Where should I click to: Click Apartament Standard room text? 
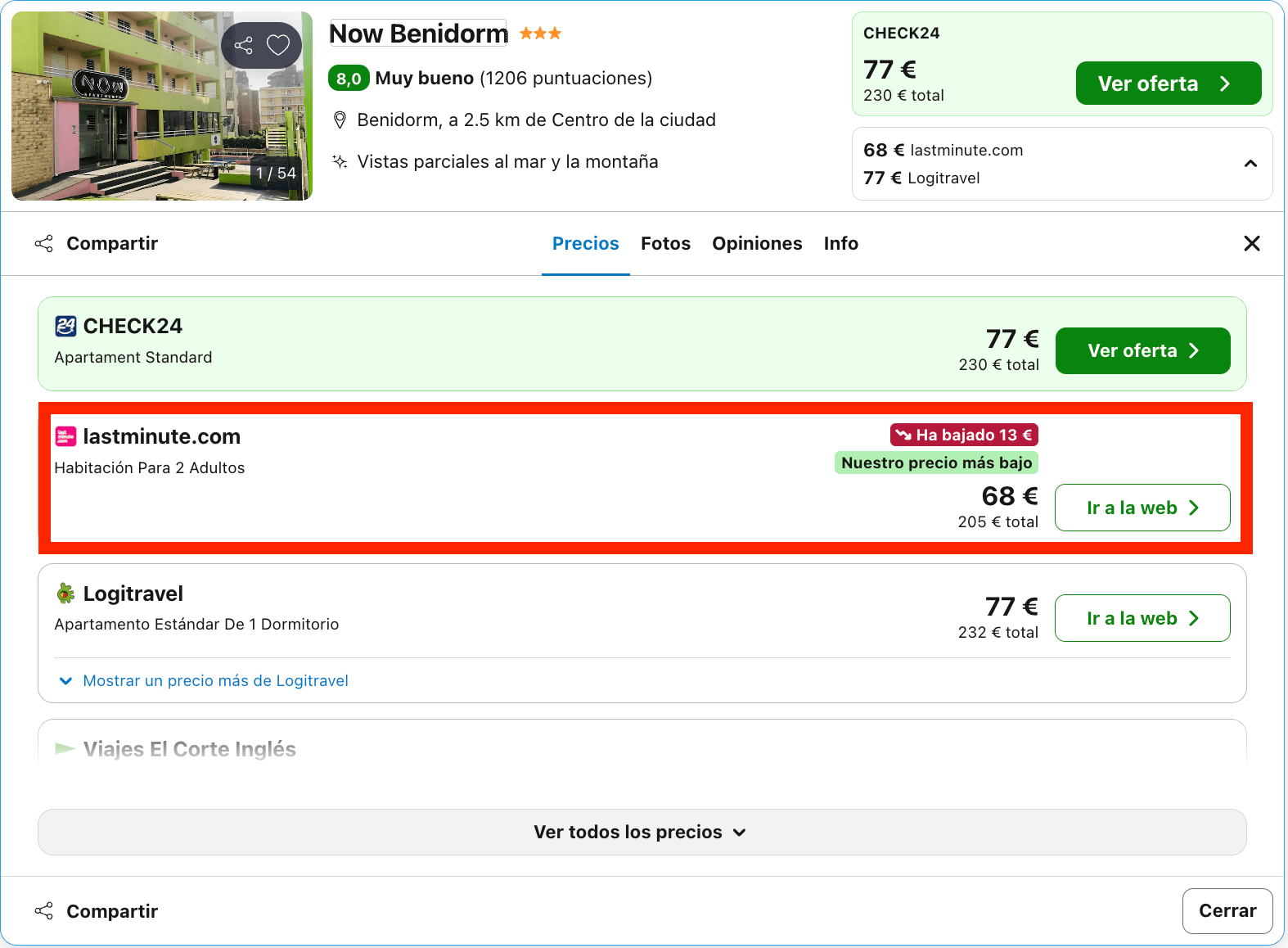(x=133, y=358)
